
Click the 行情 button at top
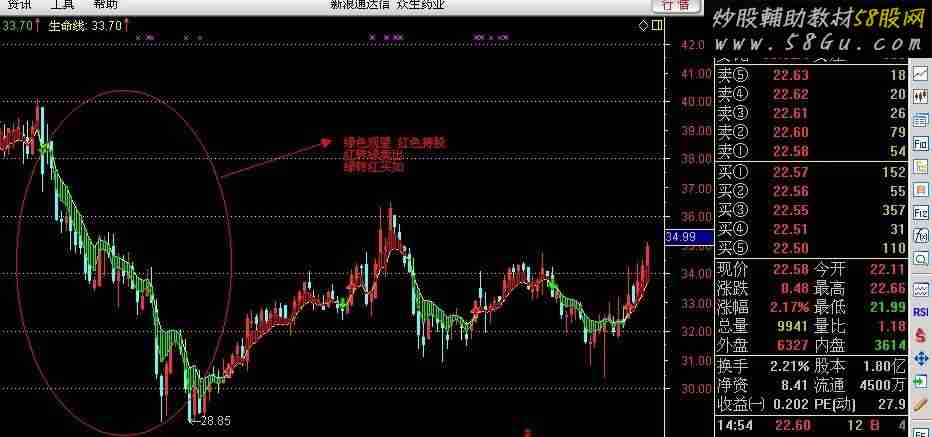[x=676, y=5]
